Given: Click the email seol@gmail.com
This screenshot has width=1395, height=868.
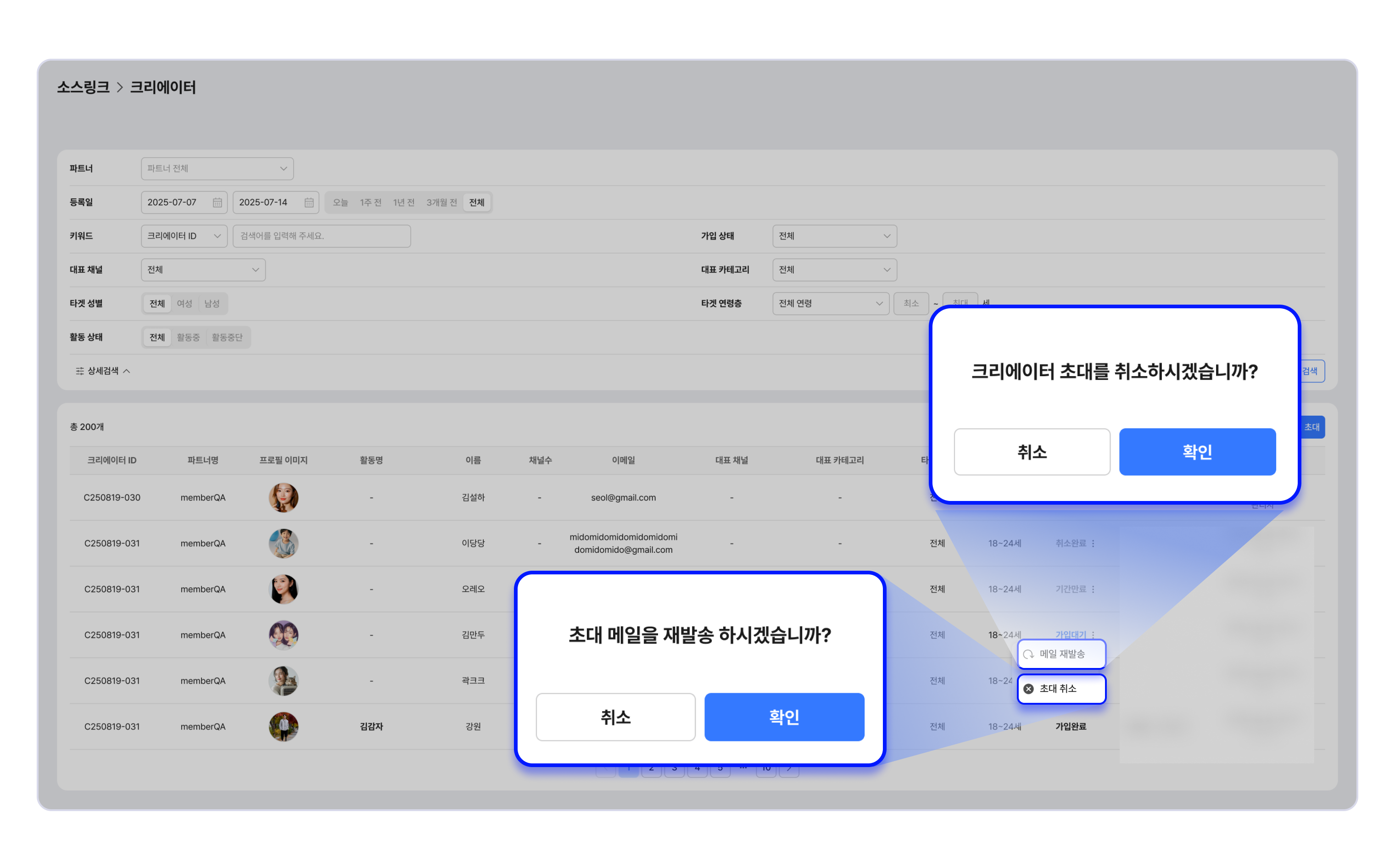Looking at the screenshot, I should [x=624, y=498].
